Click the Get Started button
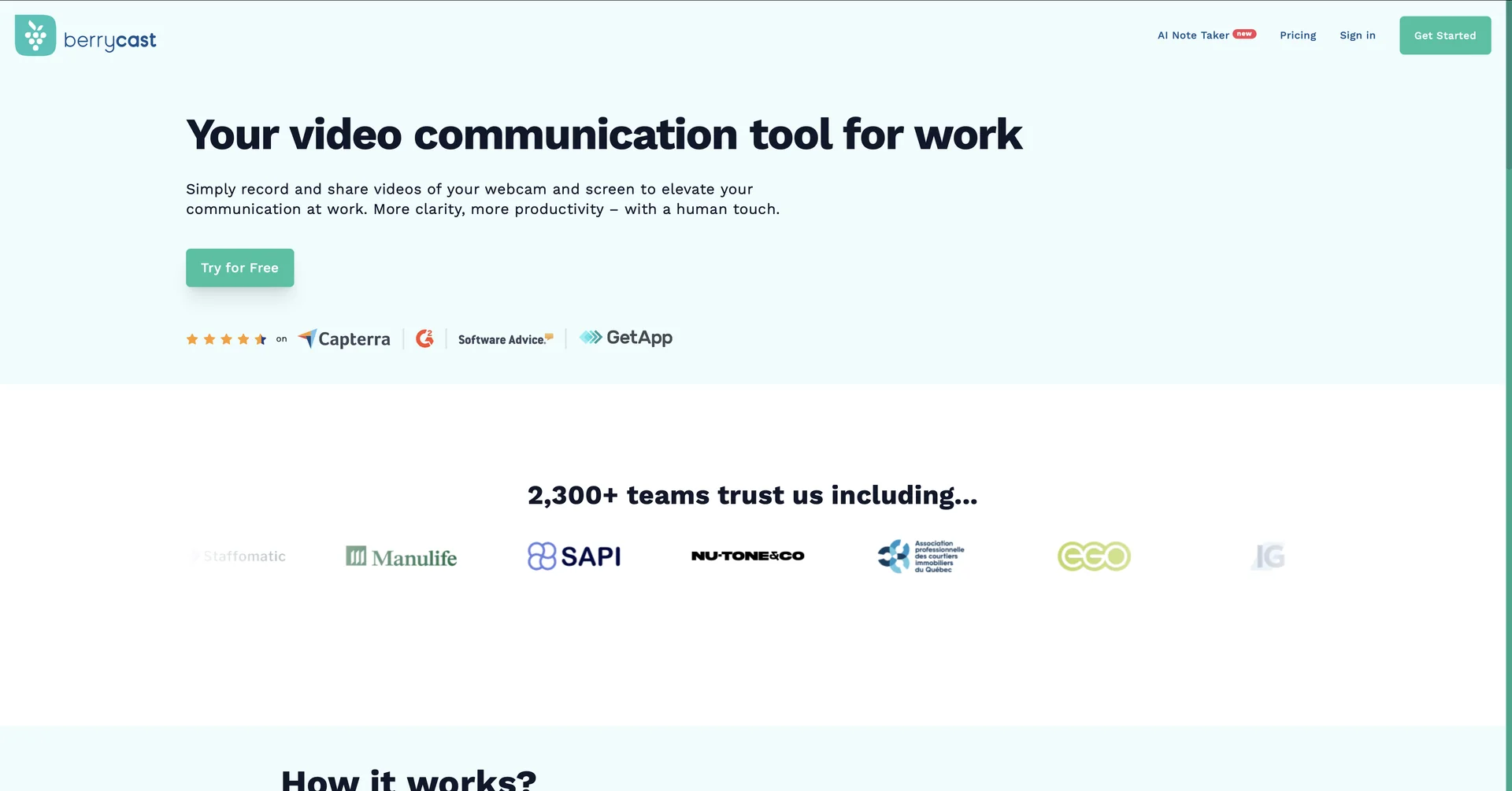 (1445, 35)
